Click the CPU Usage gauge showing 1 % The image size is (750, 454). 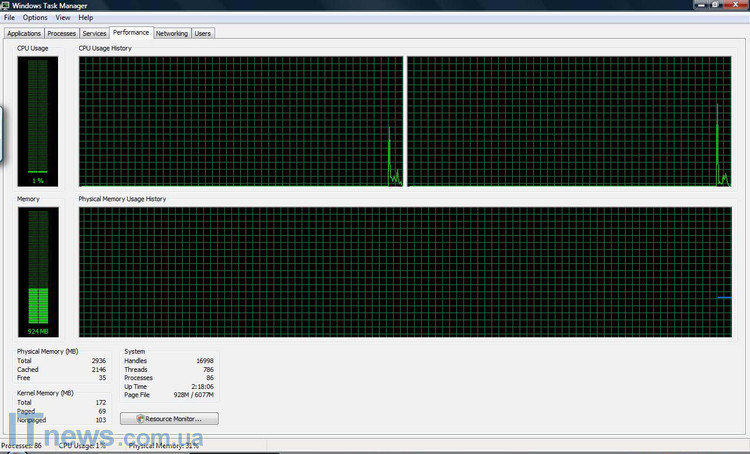pos(38,120)
